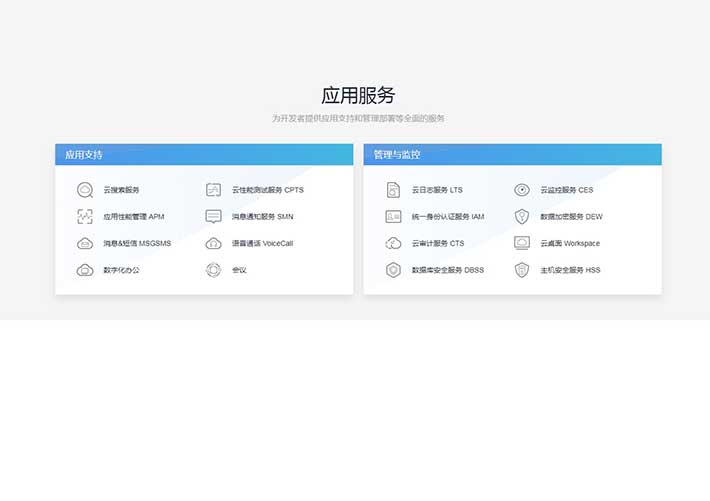Click the Workspace cloud desktop monitor icon

[x=522, y=243]
